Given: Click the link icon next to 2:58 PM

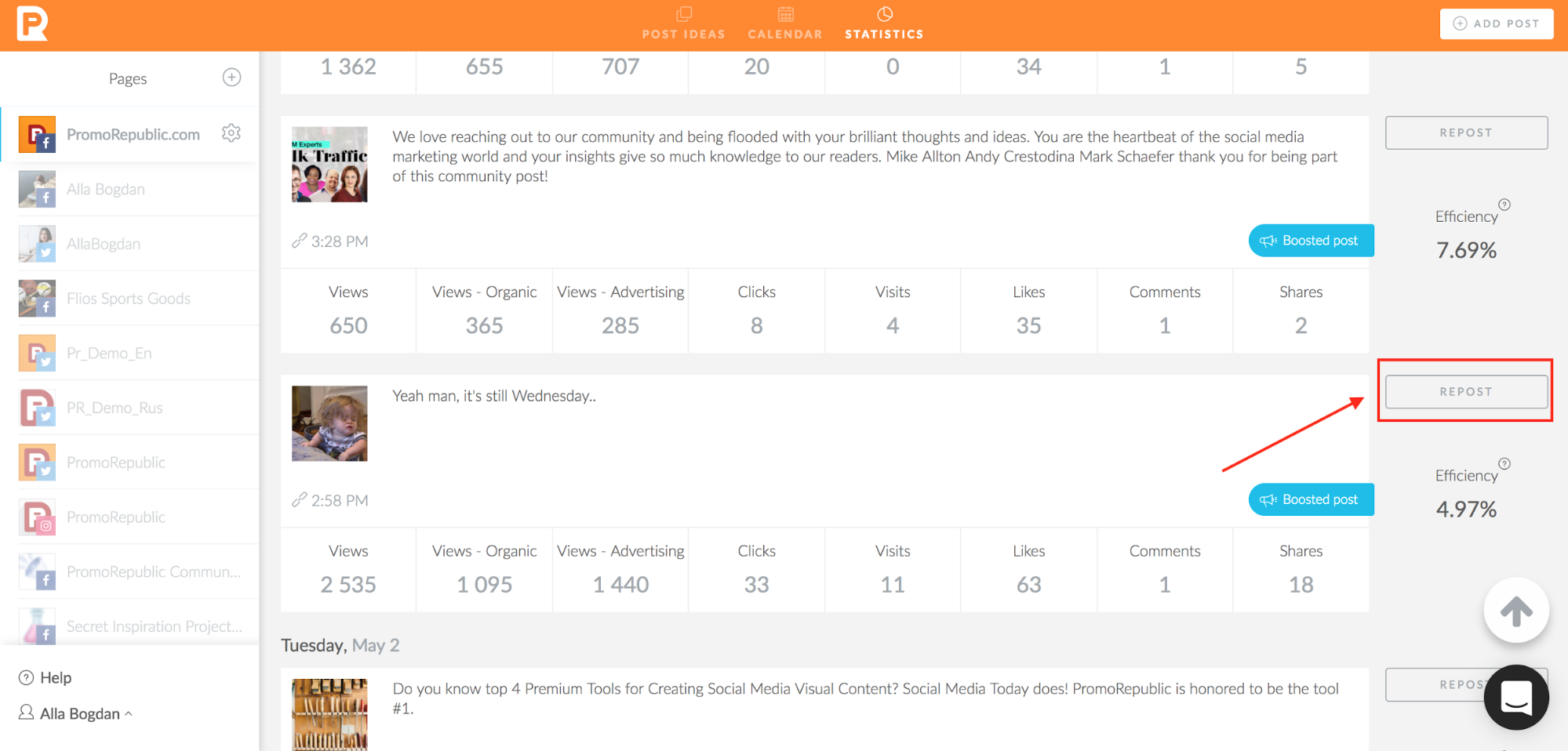Looking at the screenshot, I should tap(299, 499).
